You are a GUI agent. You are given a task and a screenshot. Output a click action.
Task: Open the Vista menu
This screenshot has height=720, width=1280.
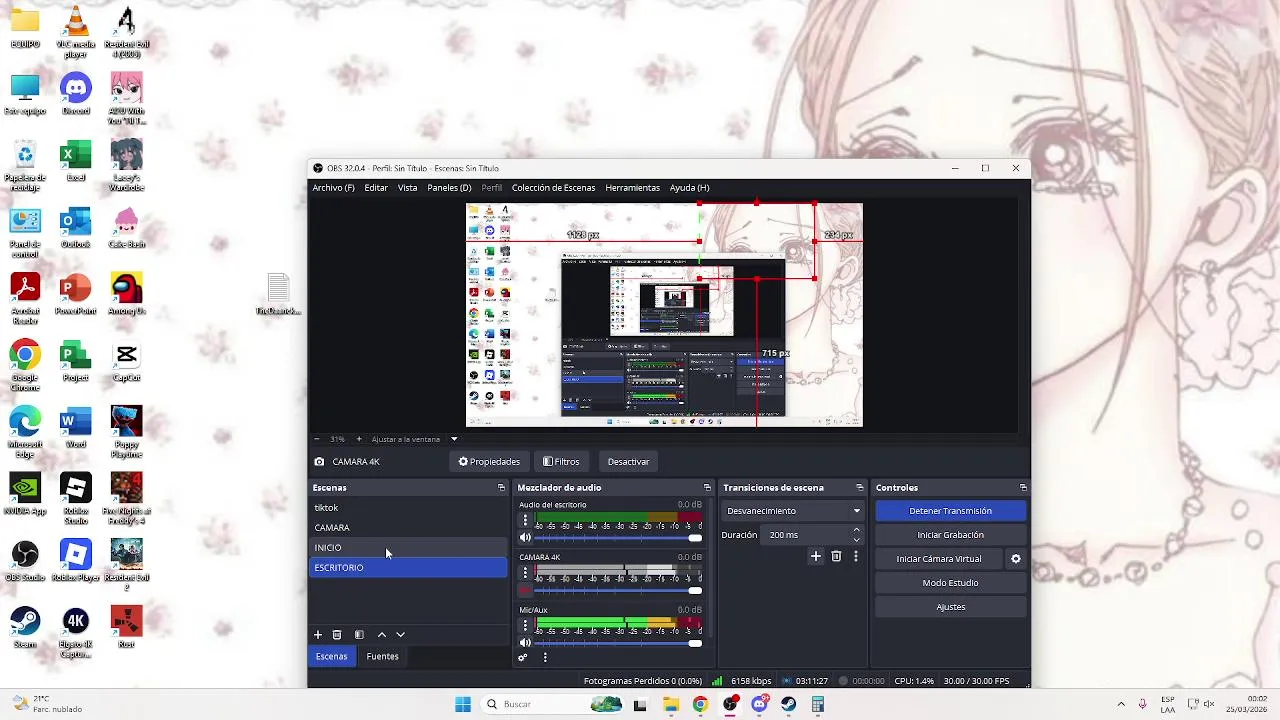pyautogui.click(x=407, y=188)
